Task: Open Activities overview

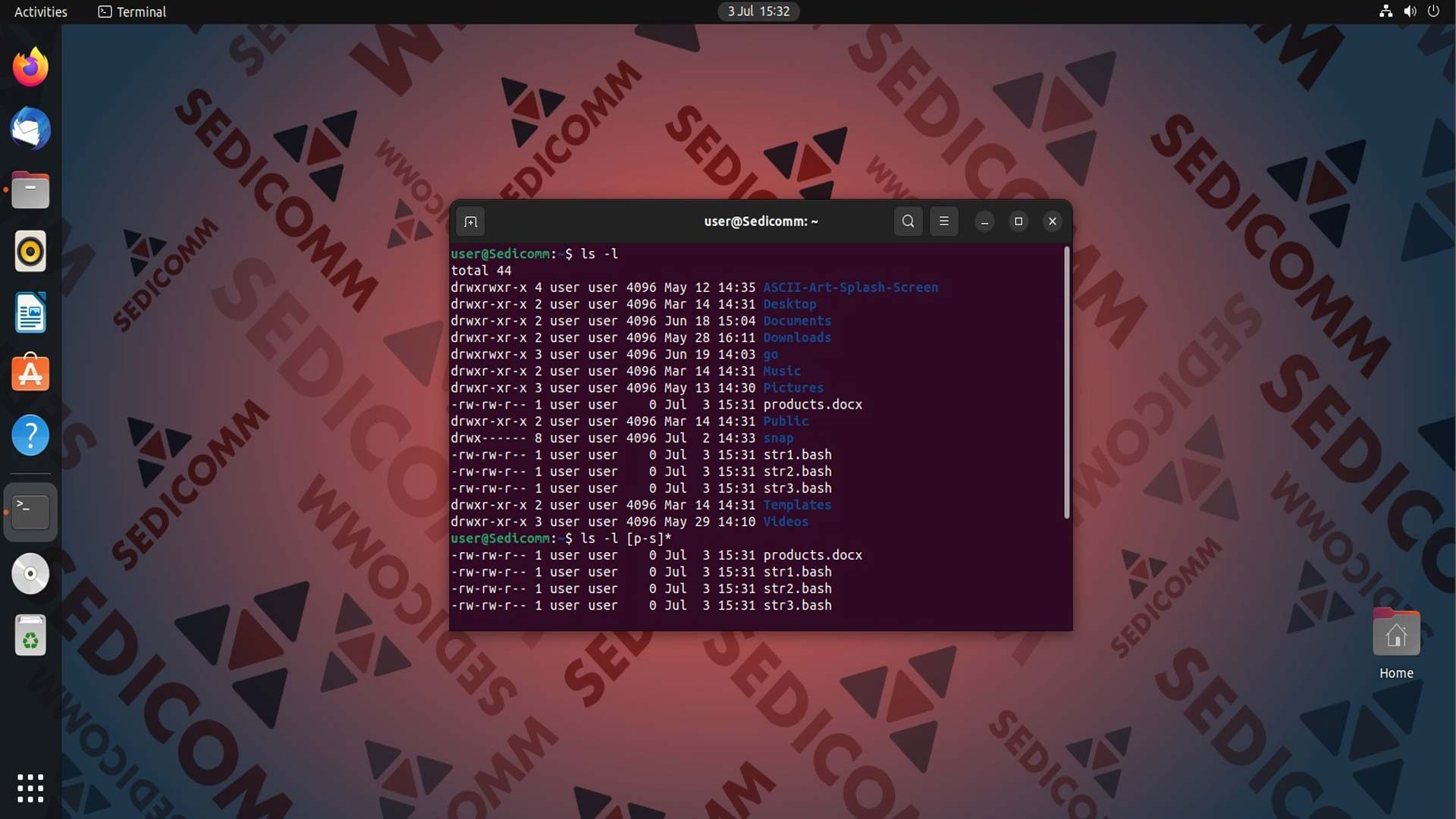Action: (x=41, y=11)
